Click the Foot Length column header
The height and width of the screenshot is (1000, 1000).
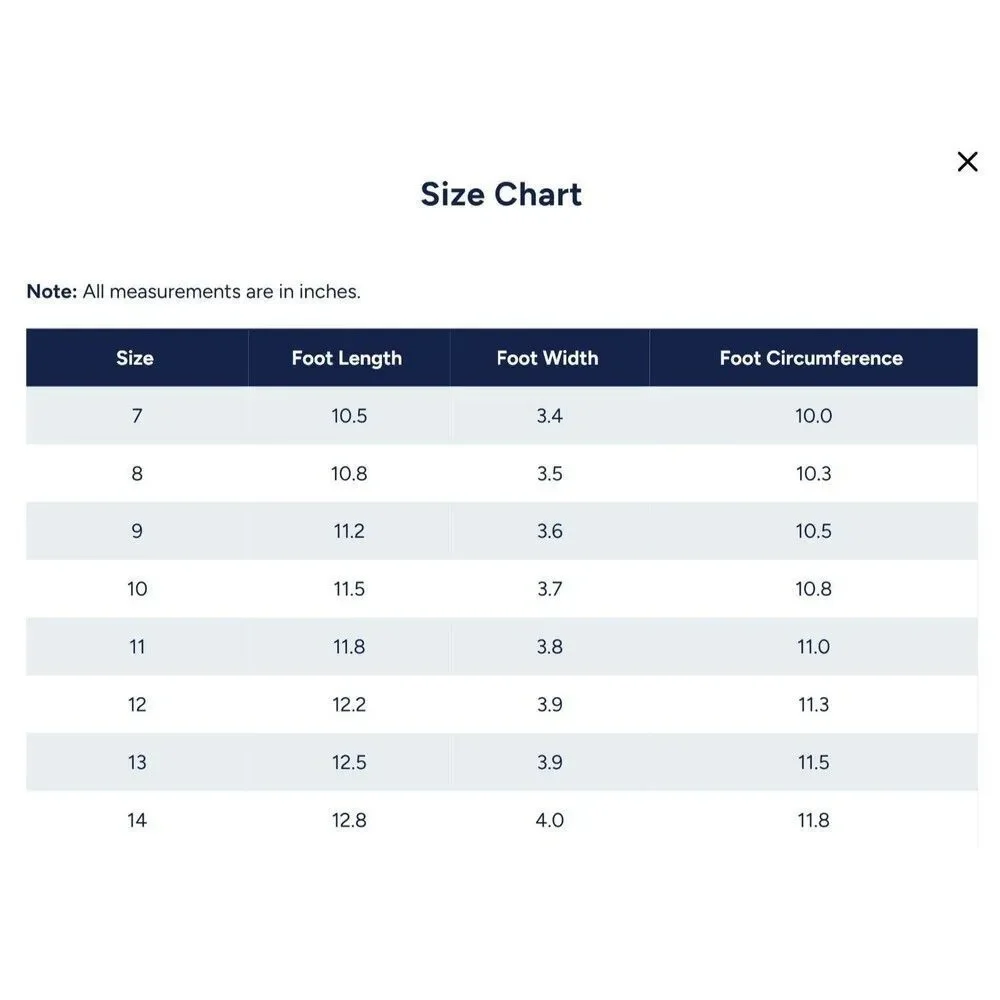point(348,357)
